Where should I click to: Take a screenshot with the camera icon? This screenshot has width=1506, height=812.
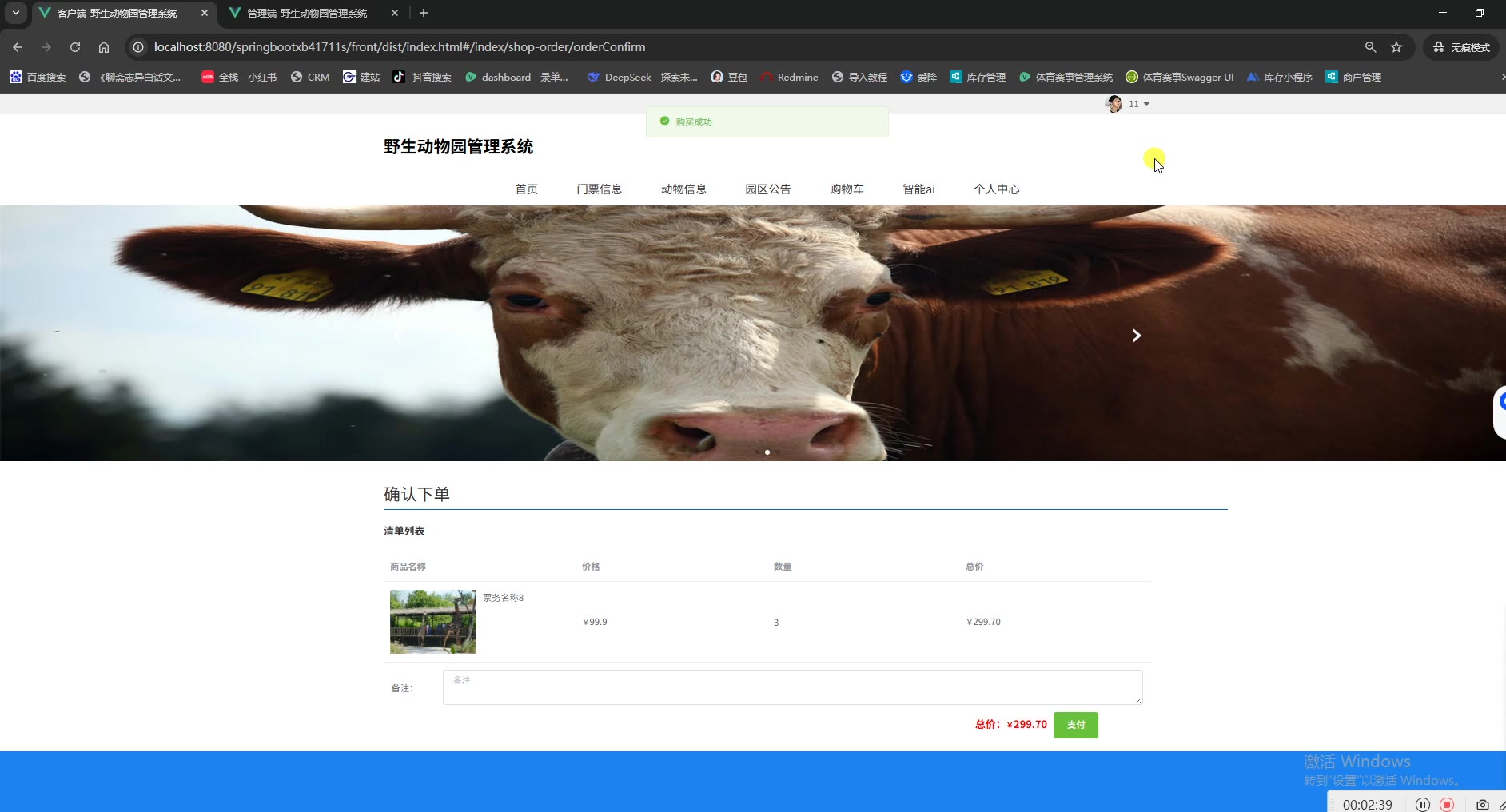click(x=1483, y=805)
